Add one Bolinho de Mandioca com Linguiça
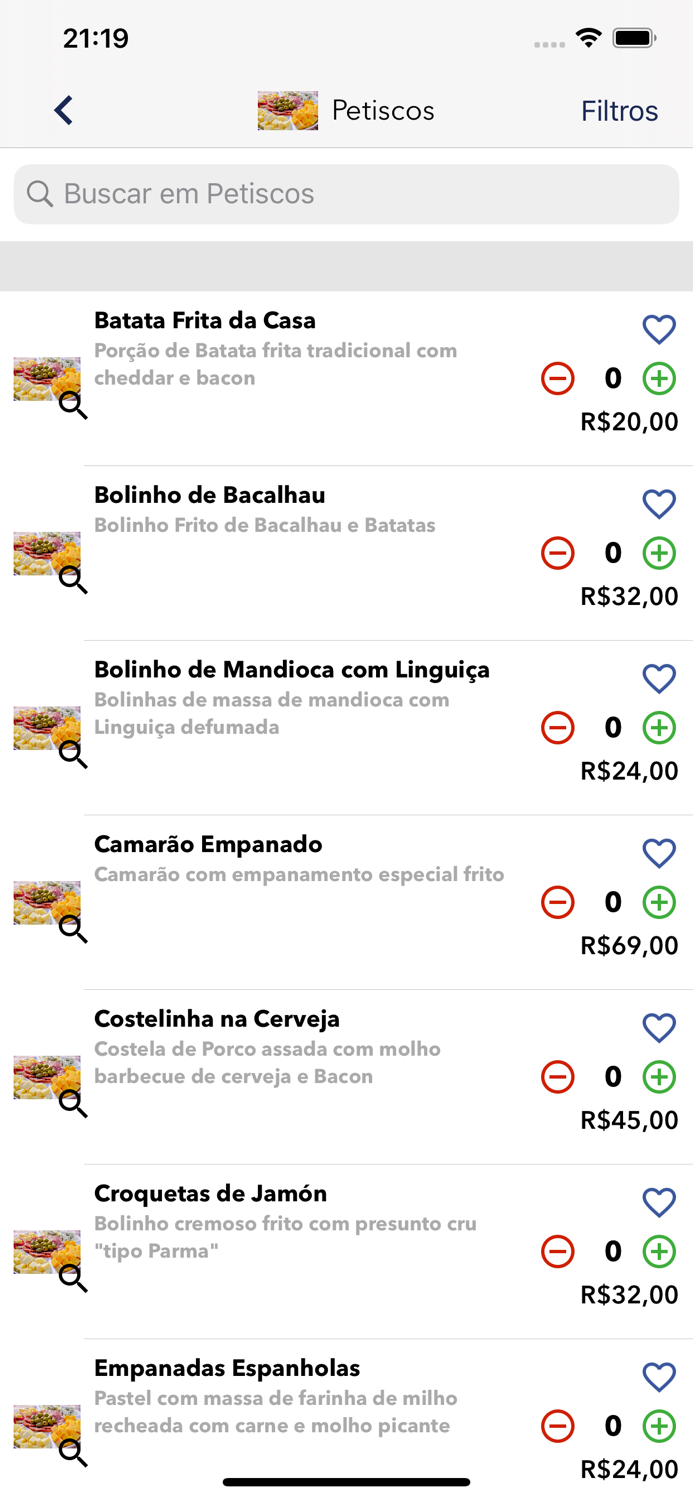The width and height of the screenshot is (693, 1500). click(x=659, y=727)
